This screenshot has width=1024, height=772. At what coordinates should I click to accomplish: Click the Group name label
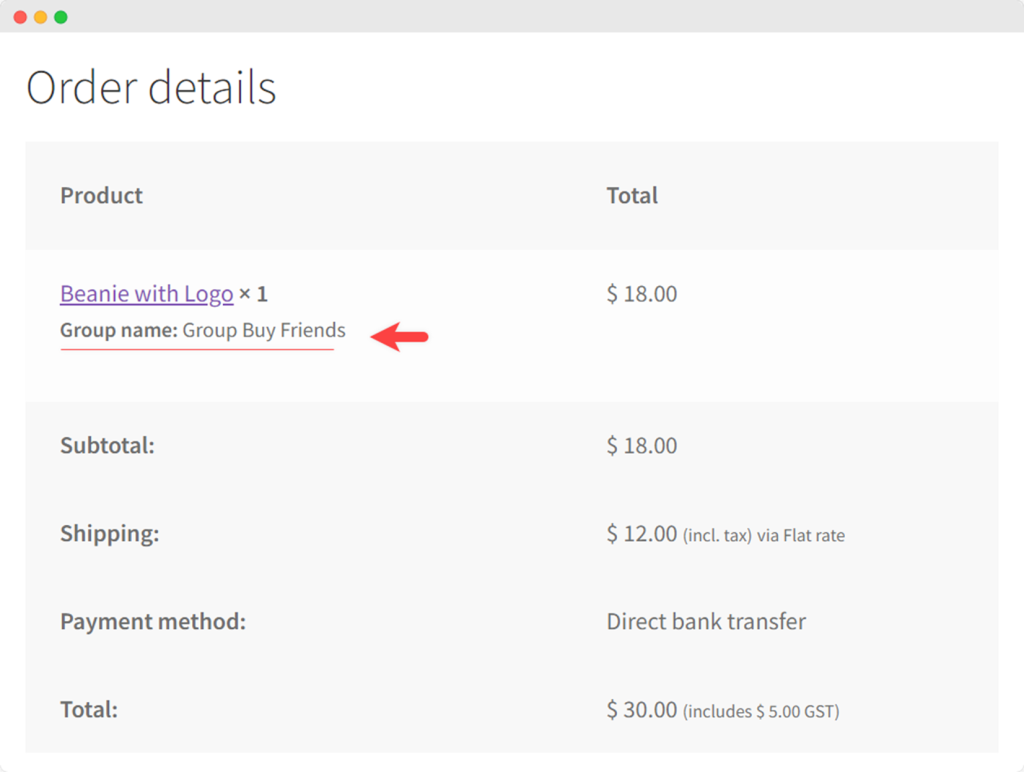click(119, 331)
